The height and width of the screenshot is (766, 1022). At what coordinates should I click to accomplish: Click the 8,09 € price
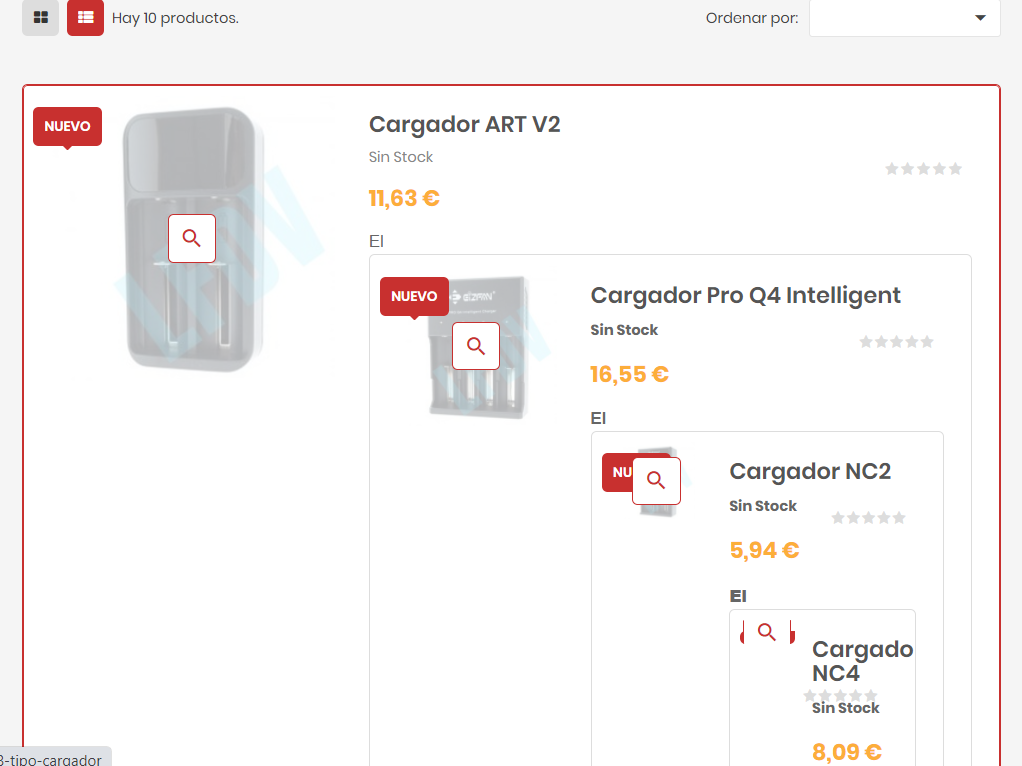click(x=847, y=752)
